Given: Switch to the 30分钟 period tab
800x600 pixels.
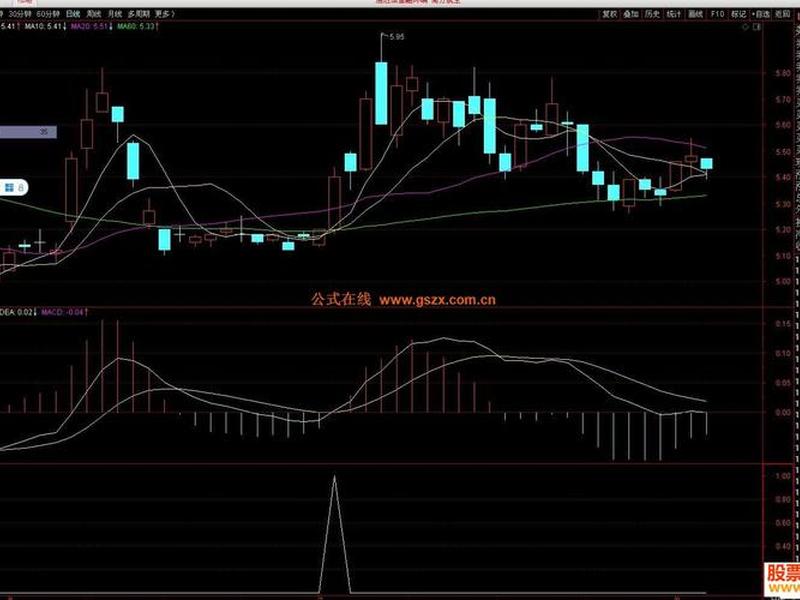Looking at the screenshot, I should coord(20,14).
